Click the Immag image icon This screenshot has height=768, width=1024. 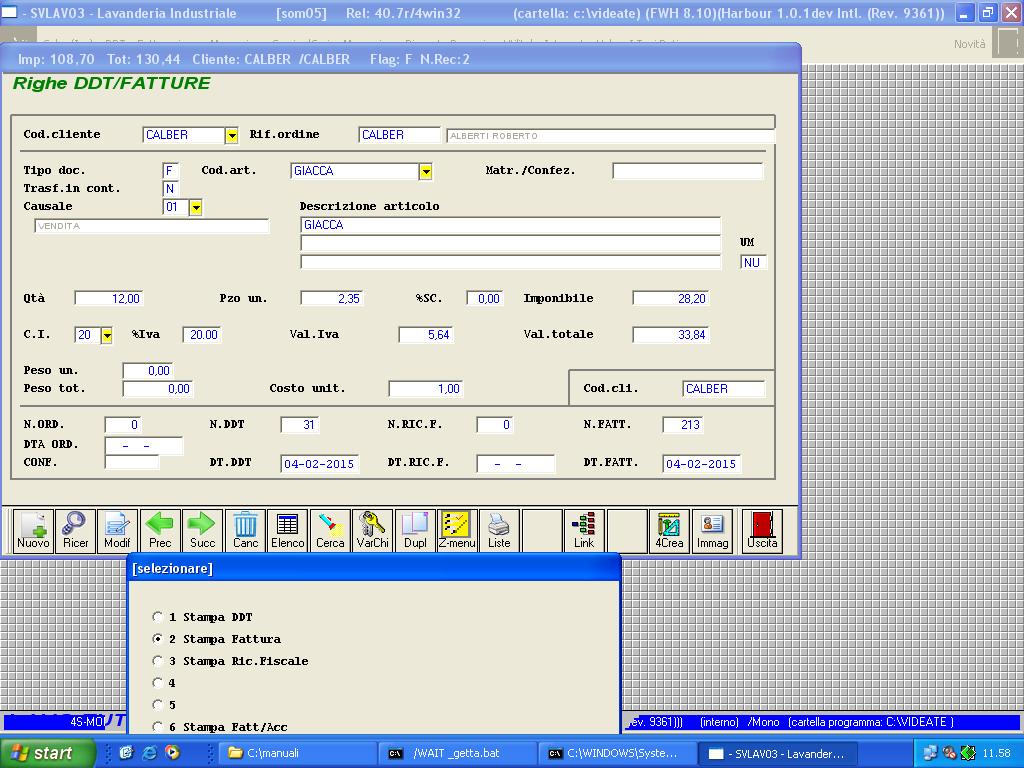point(712,531)
